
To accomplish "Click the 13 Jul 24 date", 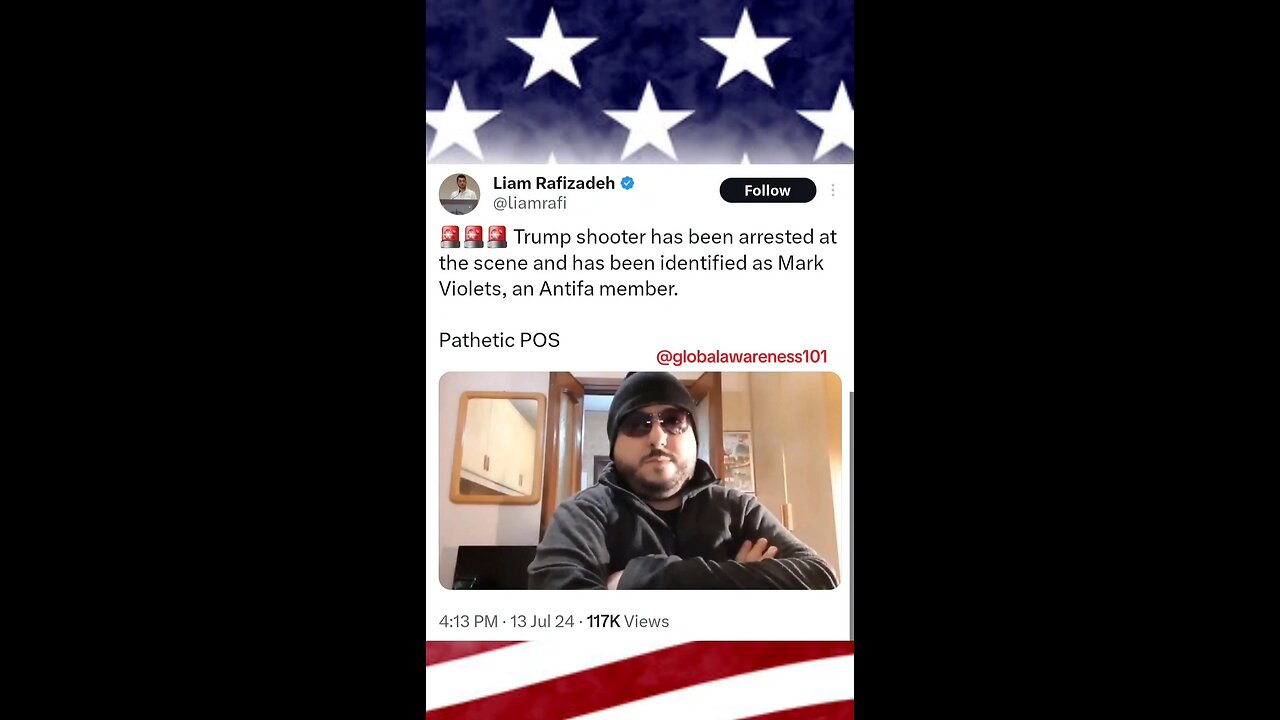I will coord(542,621).
